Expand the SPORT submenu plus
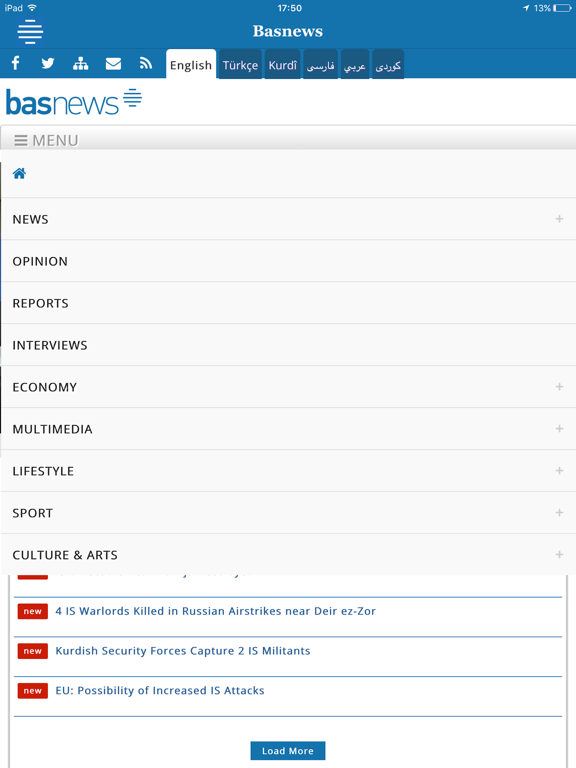 559,513
